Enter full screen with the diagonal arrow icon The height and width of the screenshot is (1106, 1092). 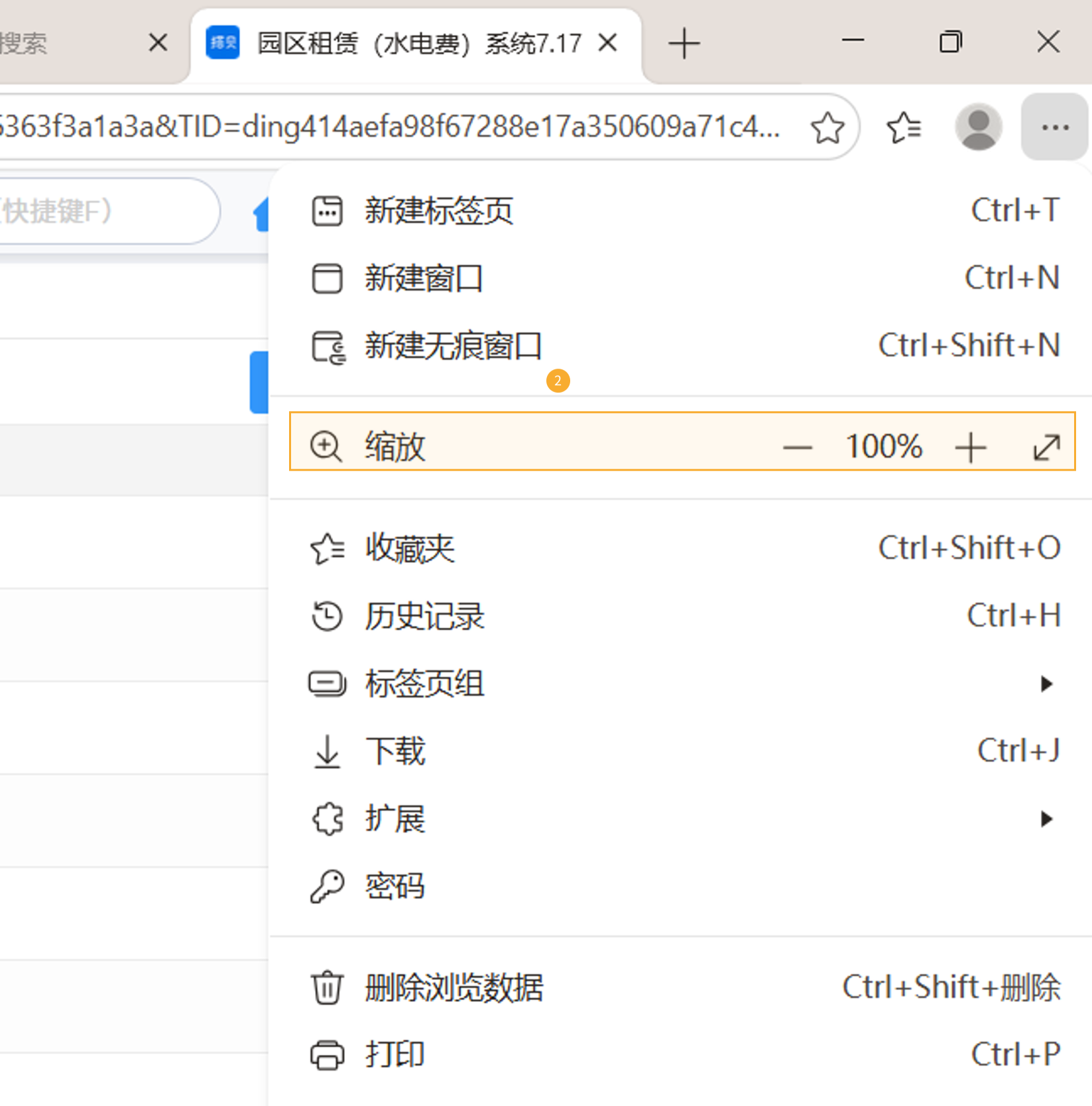(1047, 448)
